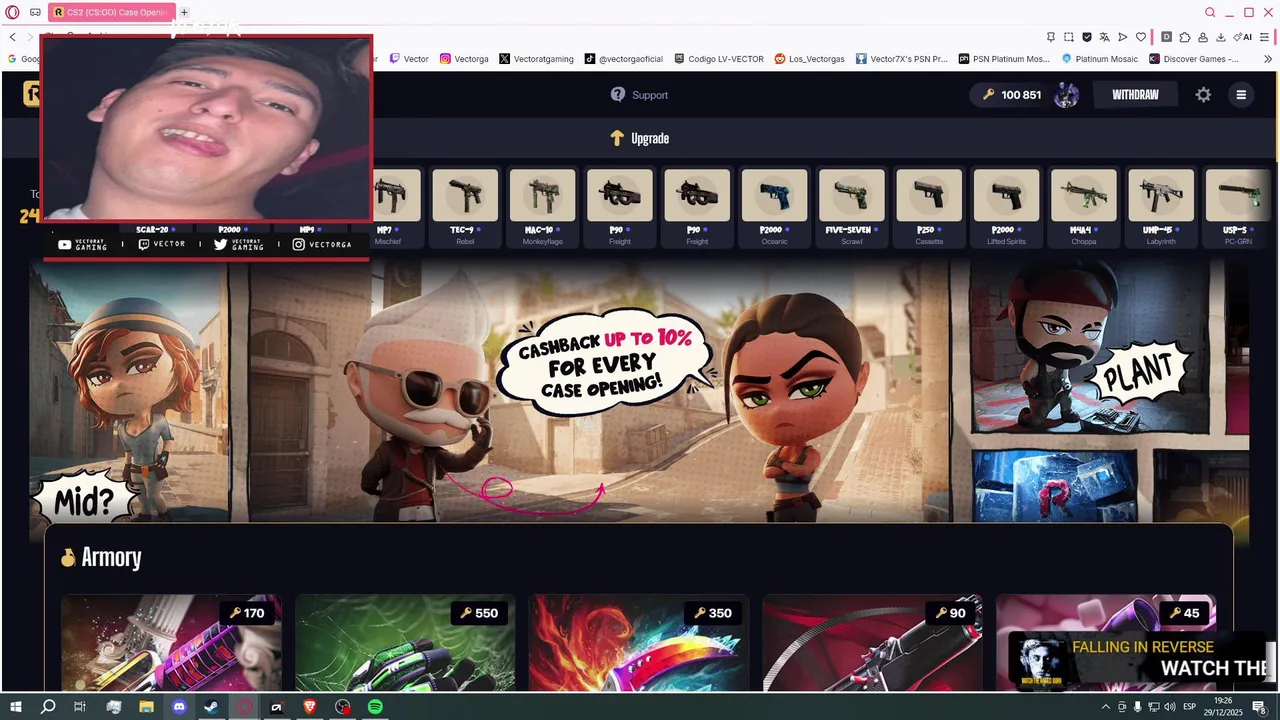Open a new browser tab
Viewport: 1280px width, 720px height.
[184, 12]
